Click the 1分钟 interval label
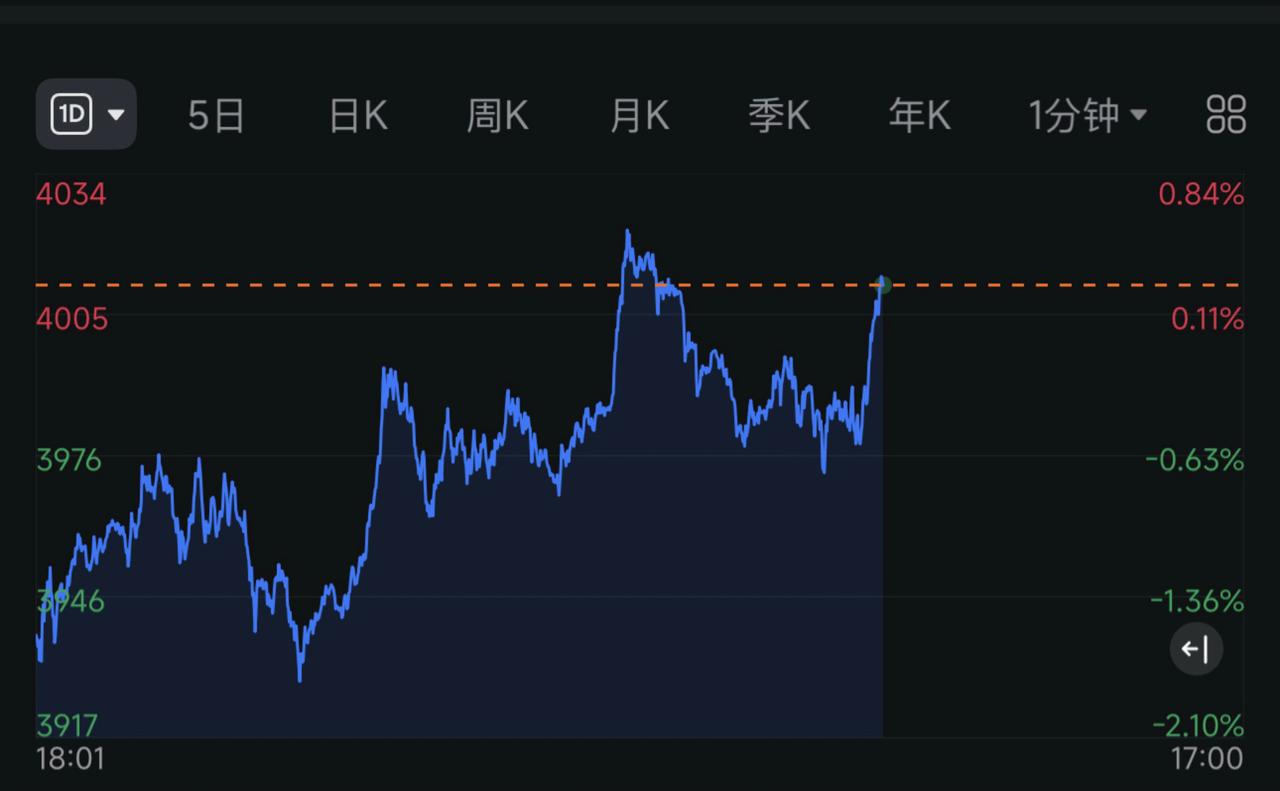Viewport: 1280px width, 791px height. (1075, 114)
